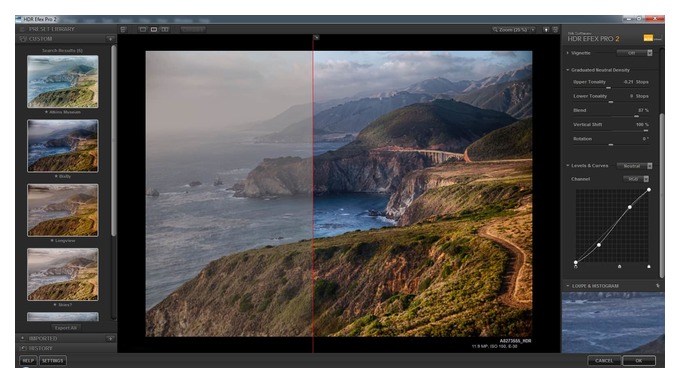This screenshot has height=383, width=680.
Task: Click the lower-middle curve control point
Action: click(599, 245)
